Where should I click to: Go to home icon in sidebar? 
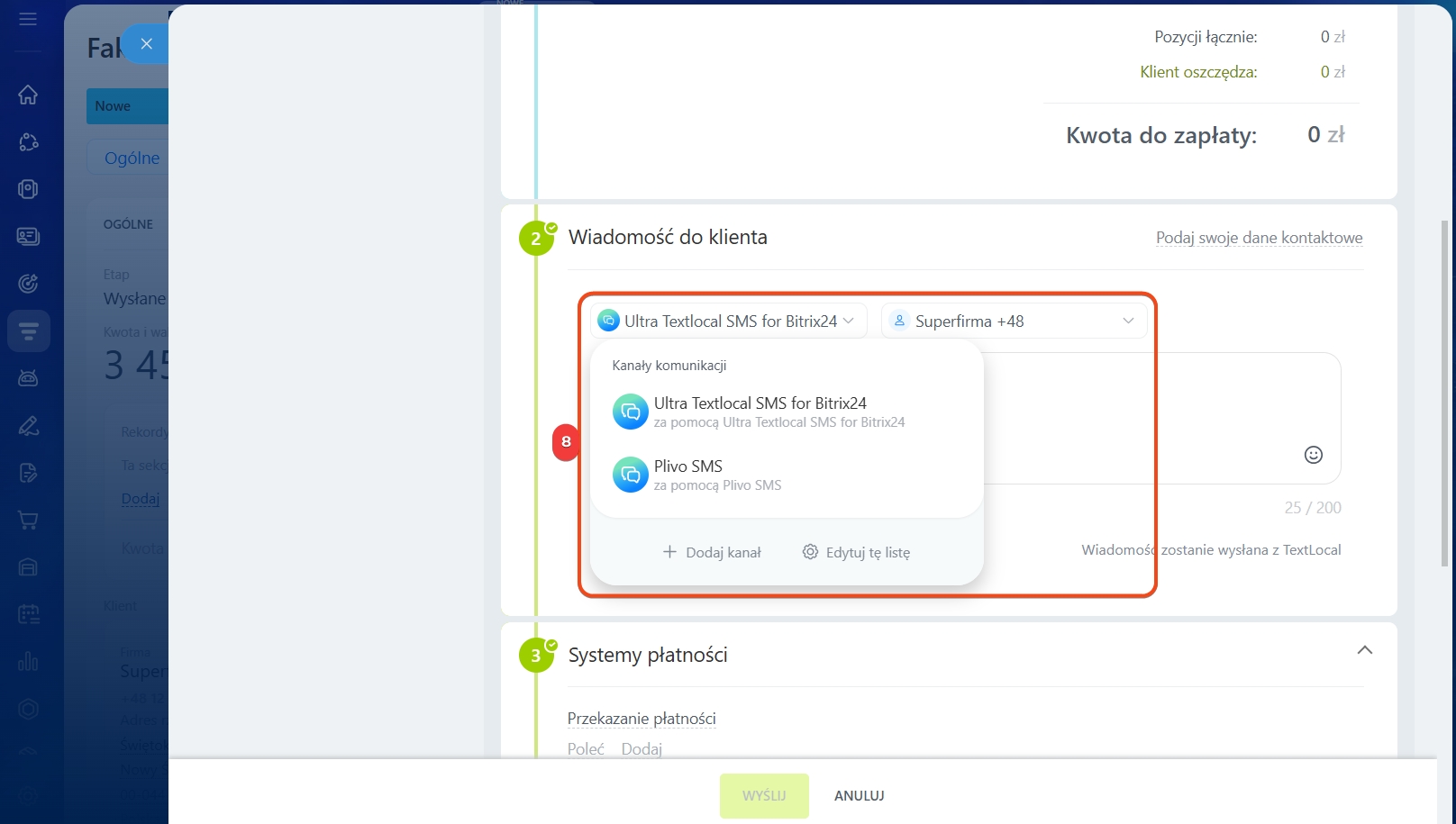[28, 95]
